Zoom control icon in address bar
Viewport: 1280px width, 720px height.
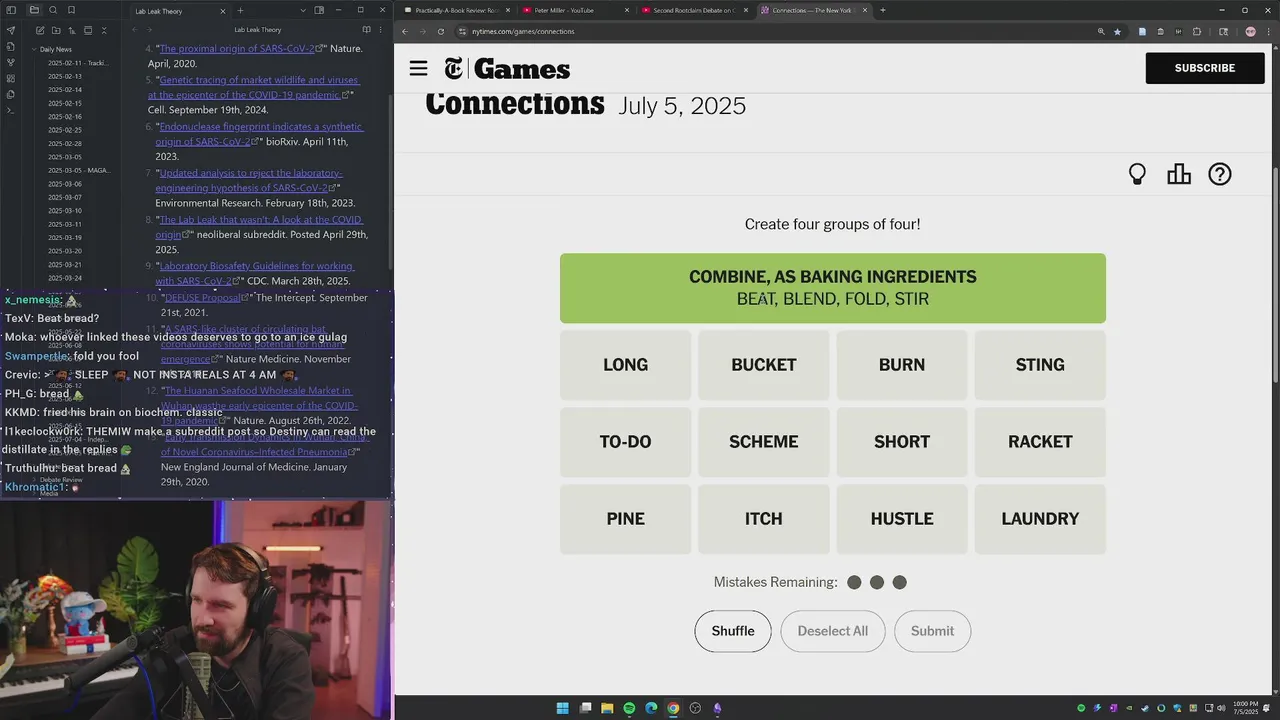pos(1101,31)
